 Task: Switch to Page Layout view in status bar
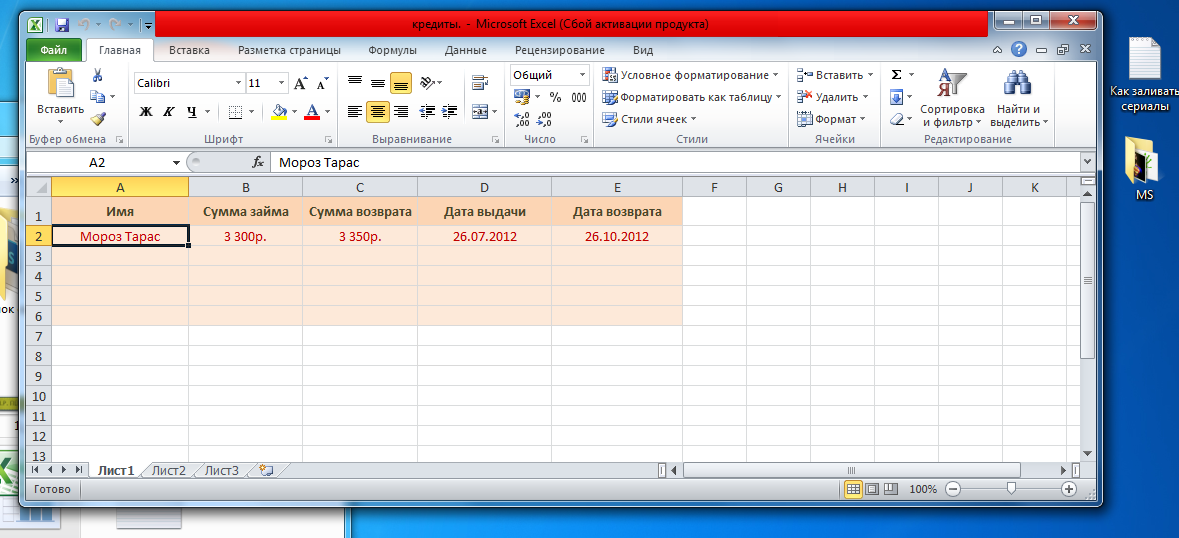tap(871, 488)
